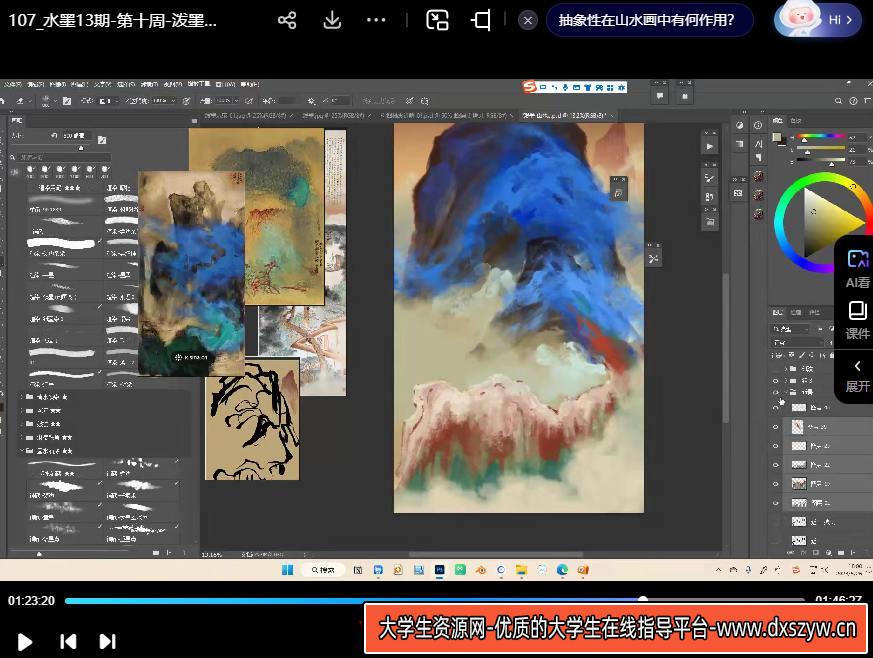Open smoothing options gear icon
Image resolution: width=873 pixels, height=658 pixels.
point(311,101)
